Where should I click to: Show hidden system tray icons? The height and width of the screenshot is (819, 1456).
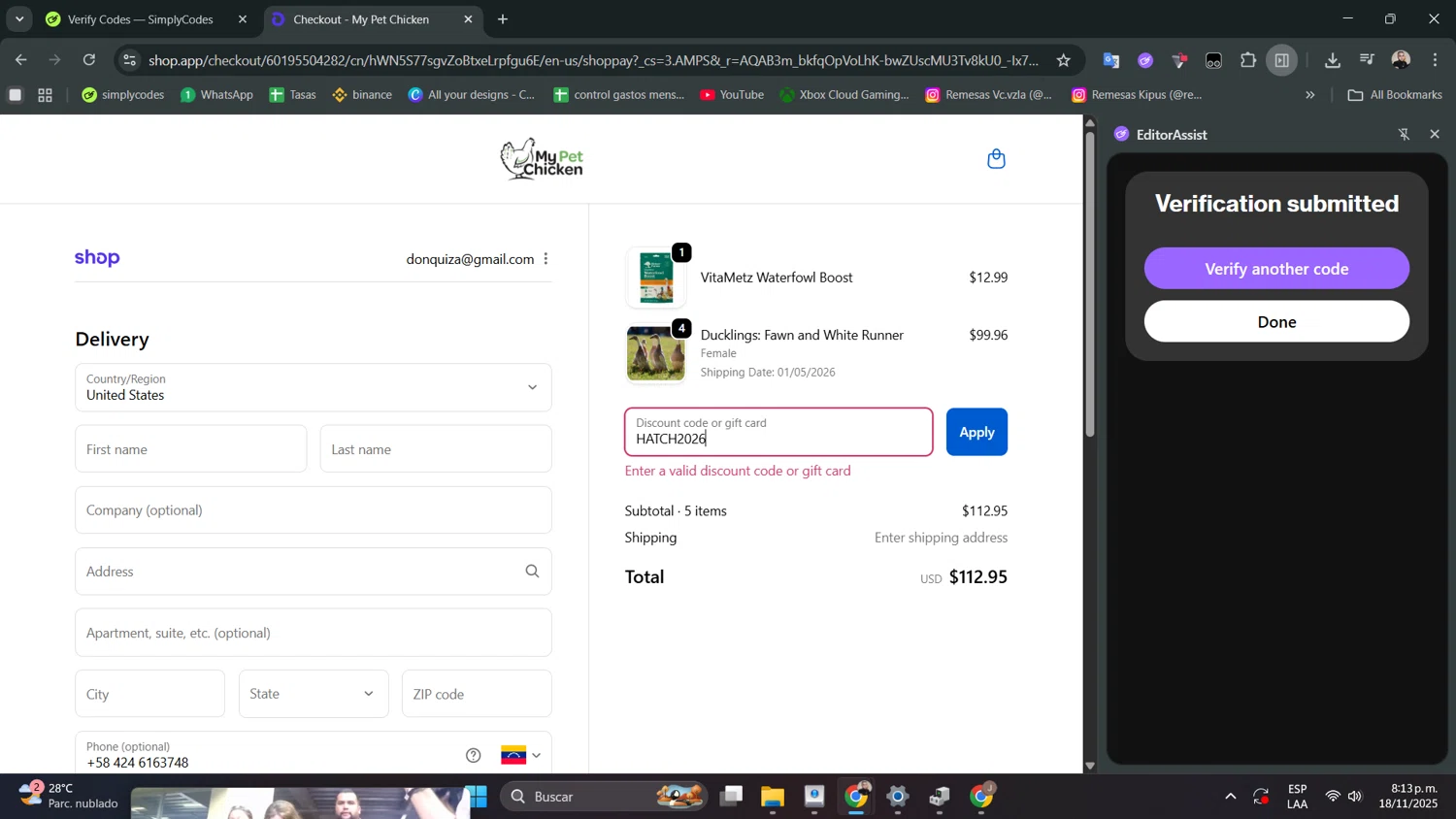pyautogui.click(x=1230, y=797)
